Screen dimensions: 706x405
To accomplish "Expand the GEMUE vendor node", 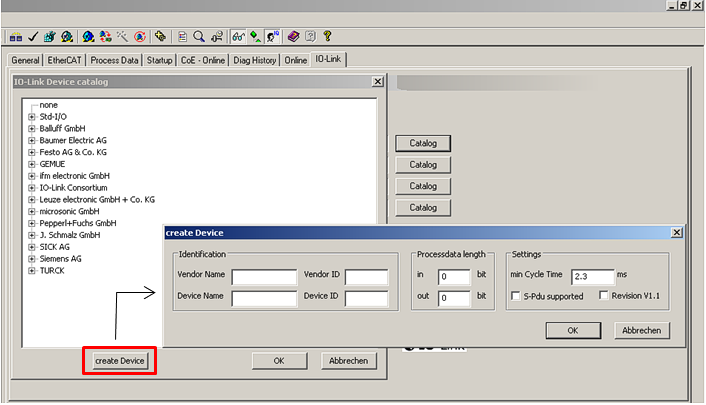I will click(x=32, y=164).
